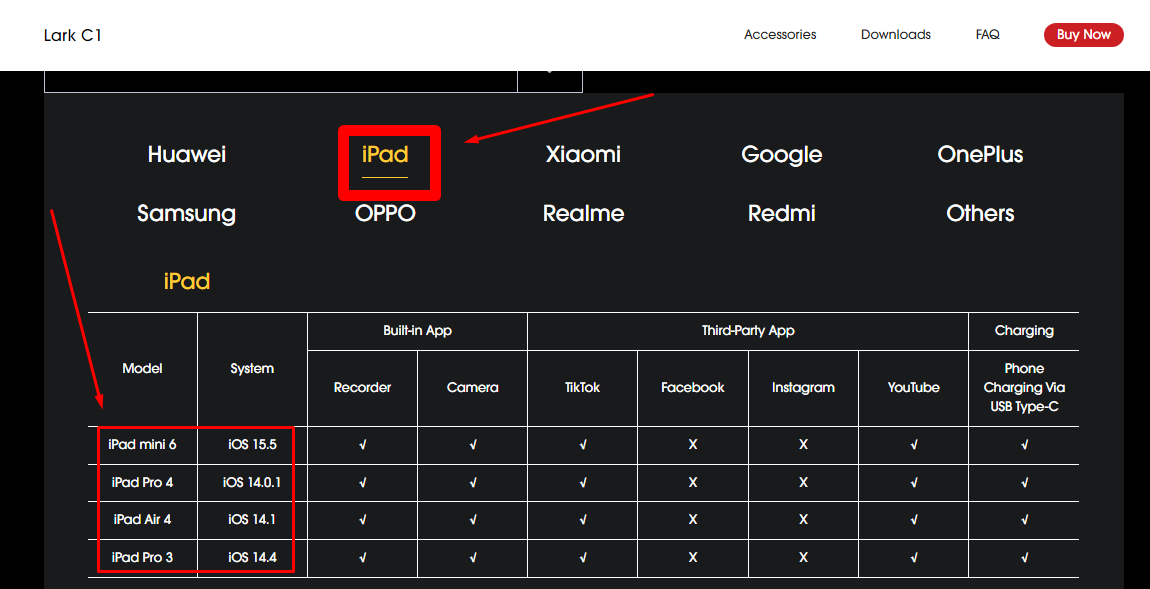The image size is (1150, 589).
Task: Click the charging check mark for iPad Air 4
Action: 1024,520
